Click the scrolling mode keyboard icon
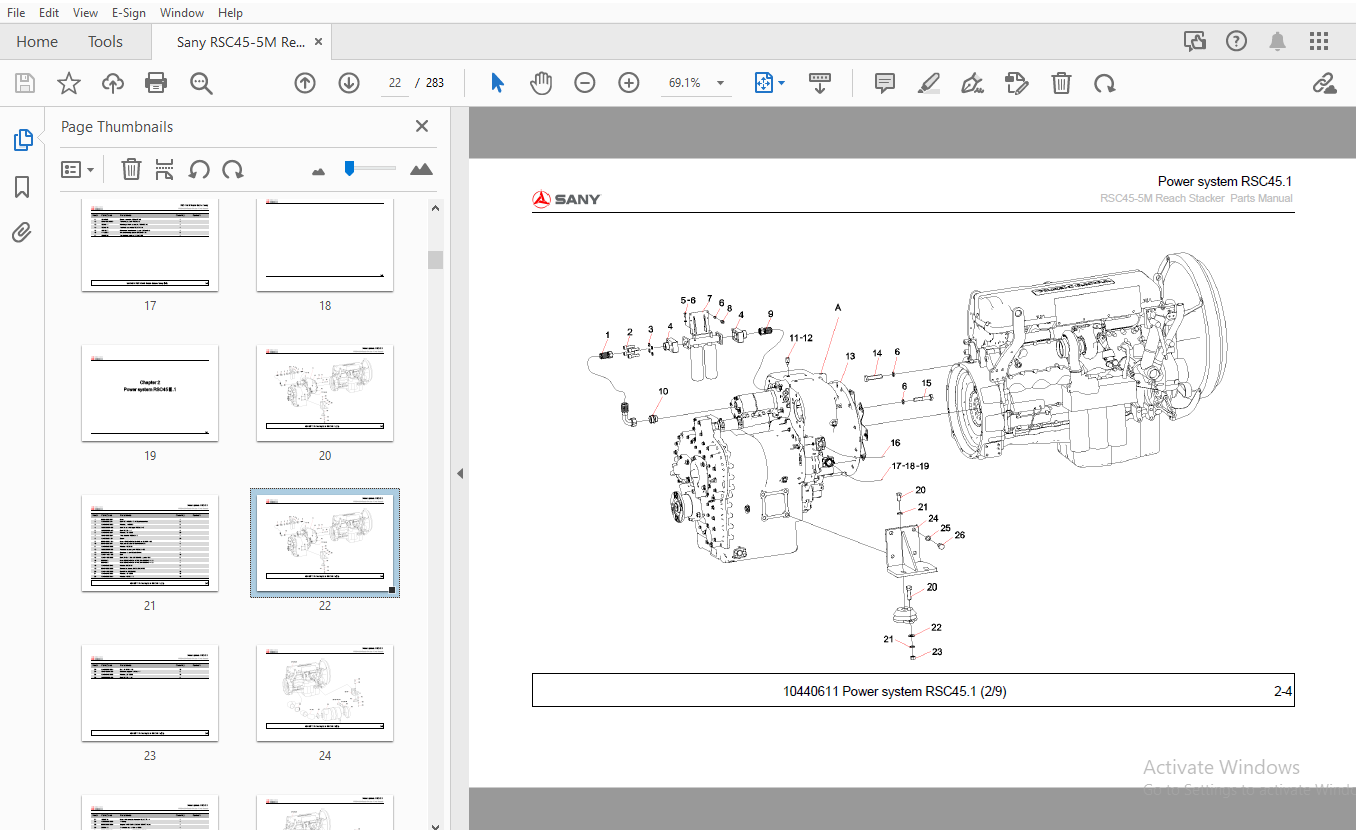Viewport: 1356px width, 830px height. pos(820,83)
